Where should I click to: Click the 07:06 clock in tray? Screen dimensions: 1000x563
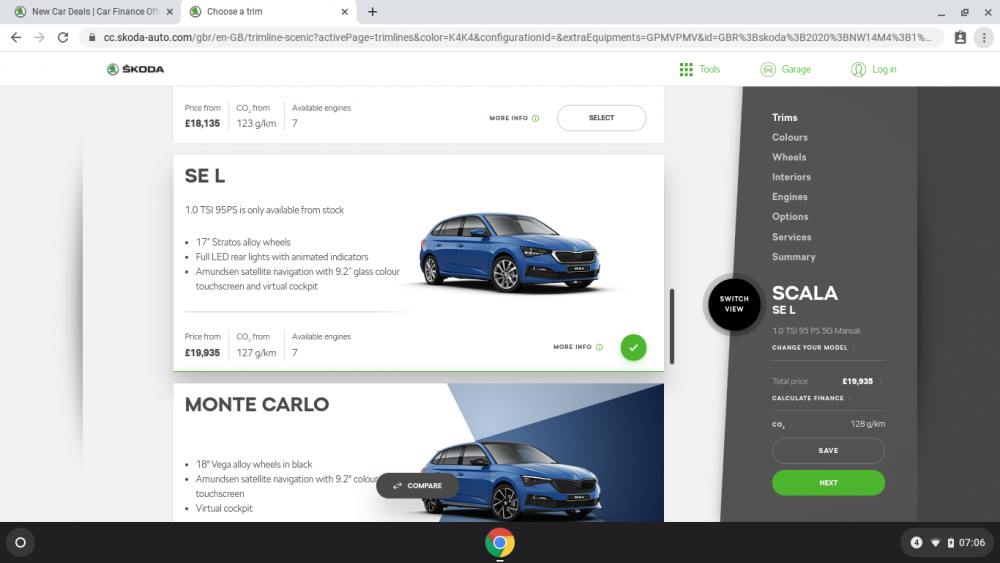pyautogui.click(x=972, y=543)
